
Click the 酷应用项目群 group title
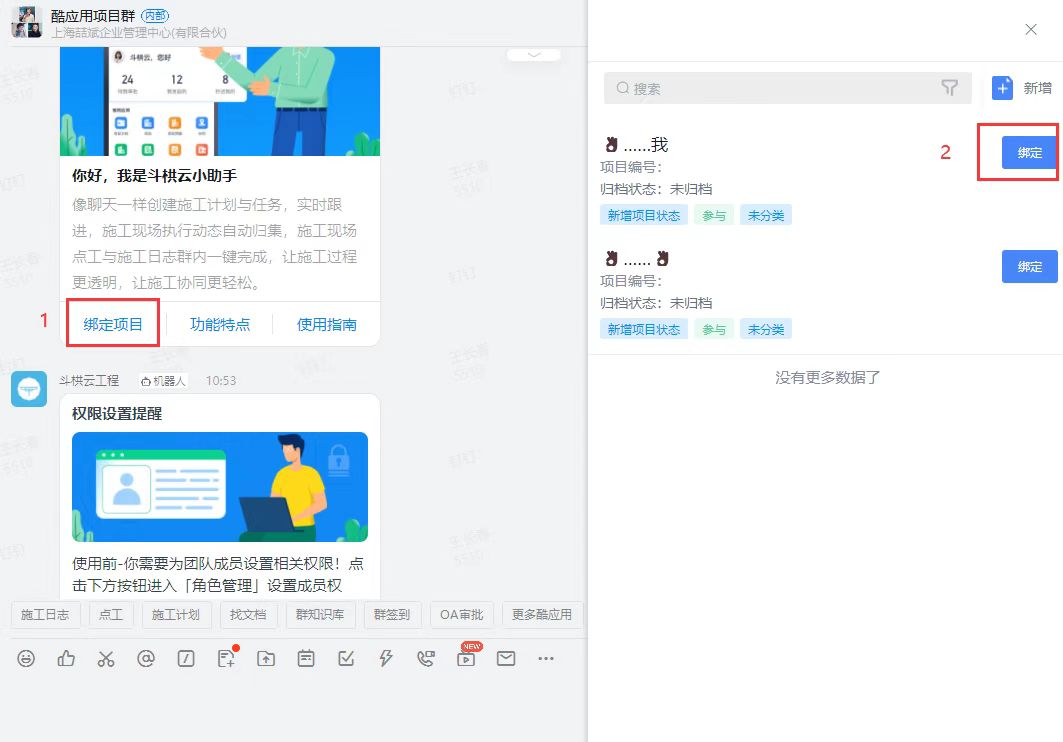click(93, 16)
